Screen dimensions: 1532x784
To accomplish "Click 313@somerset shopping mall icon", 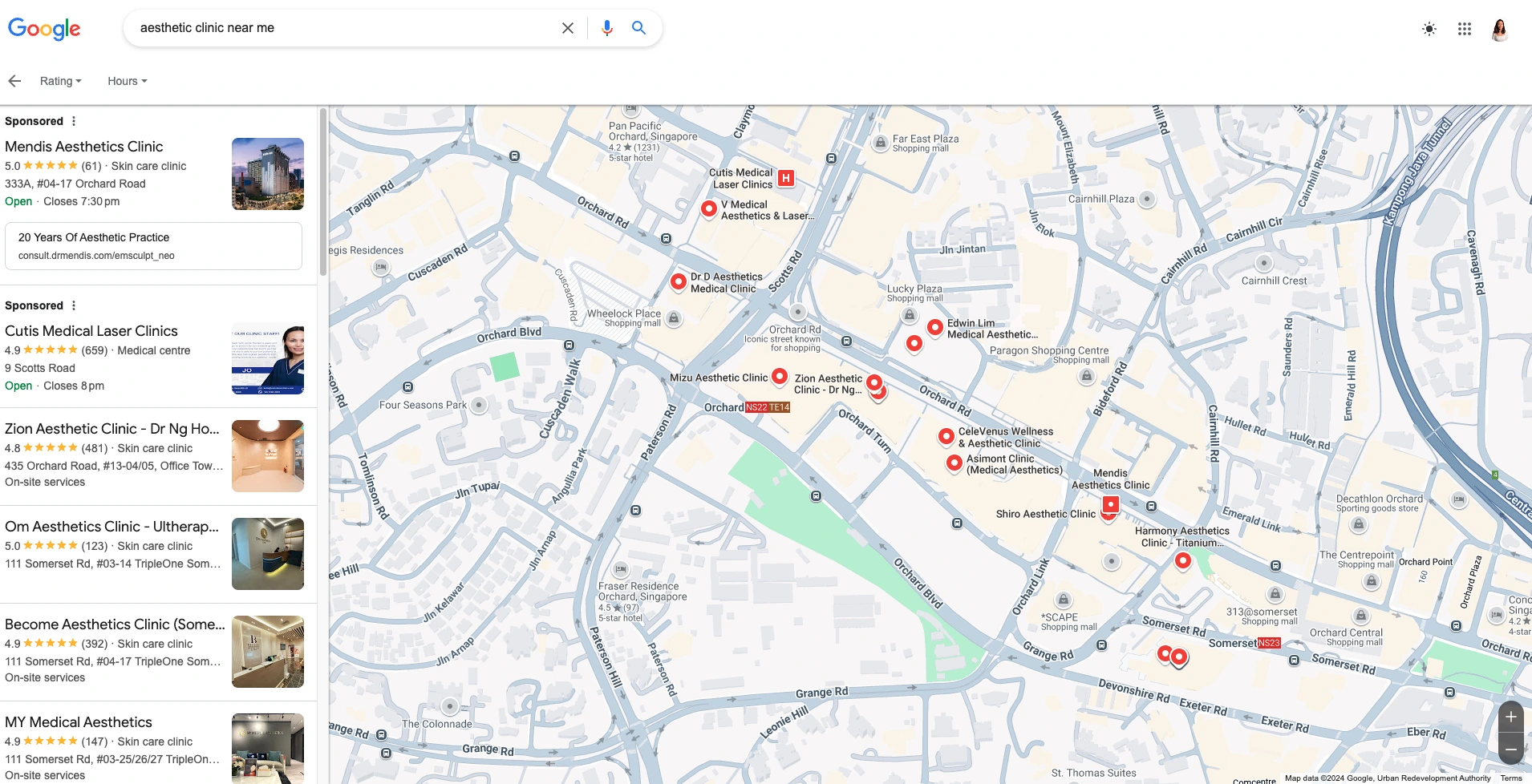I will [x=1275, y=594].
